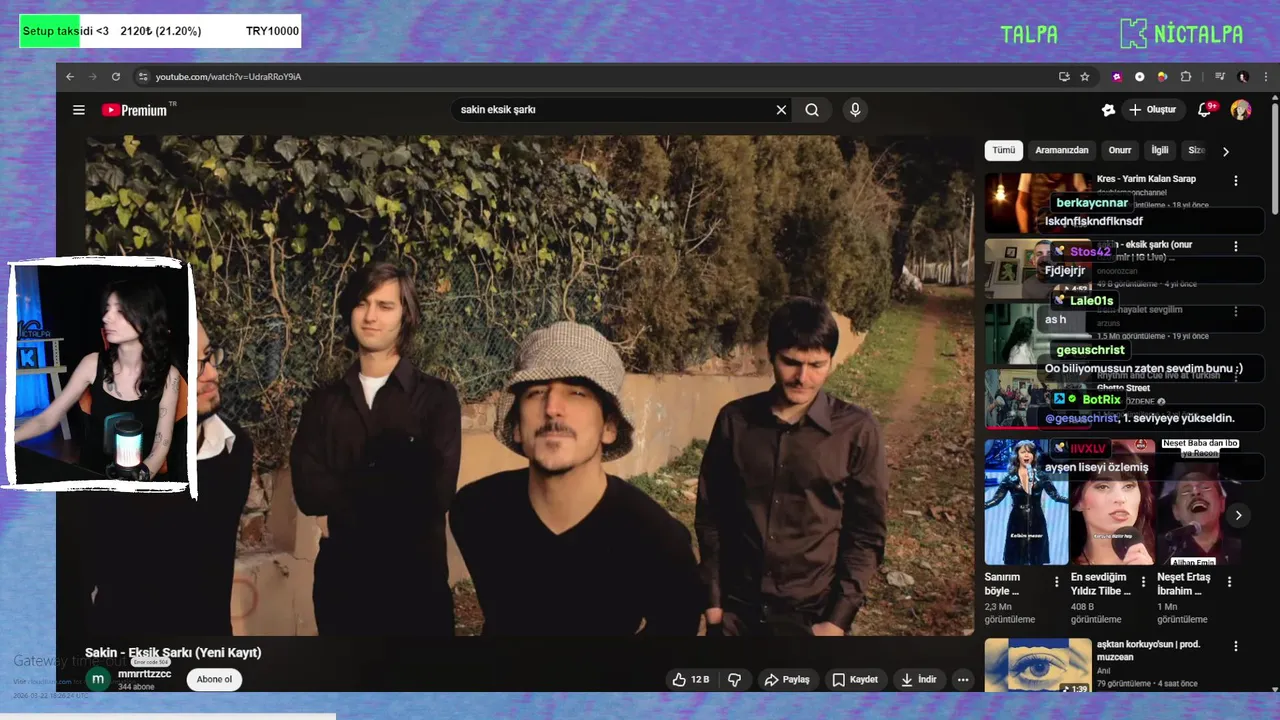Select the Tümü filter chip
Image resolution: width=1280 pixels, height=720 pixels.
point(1003,150)
